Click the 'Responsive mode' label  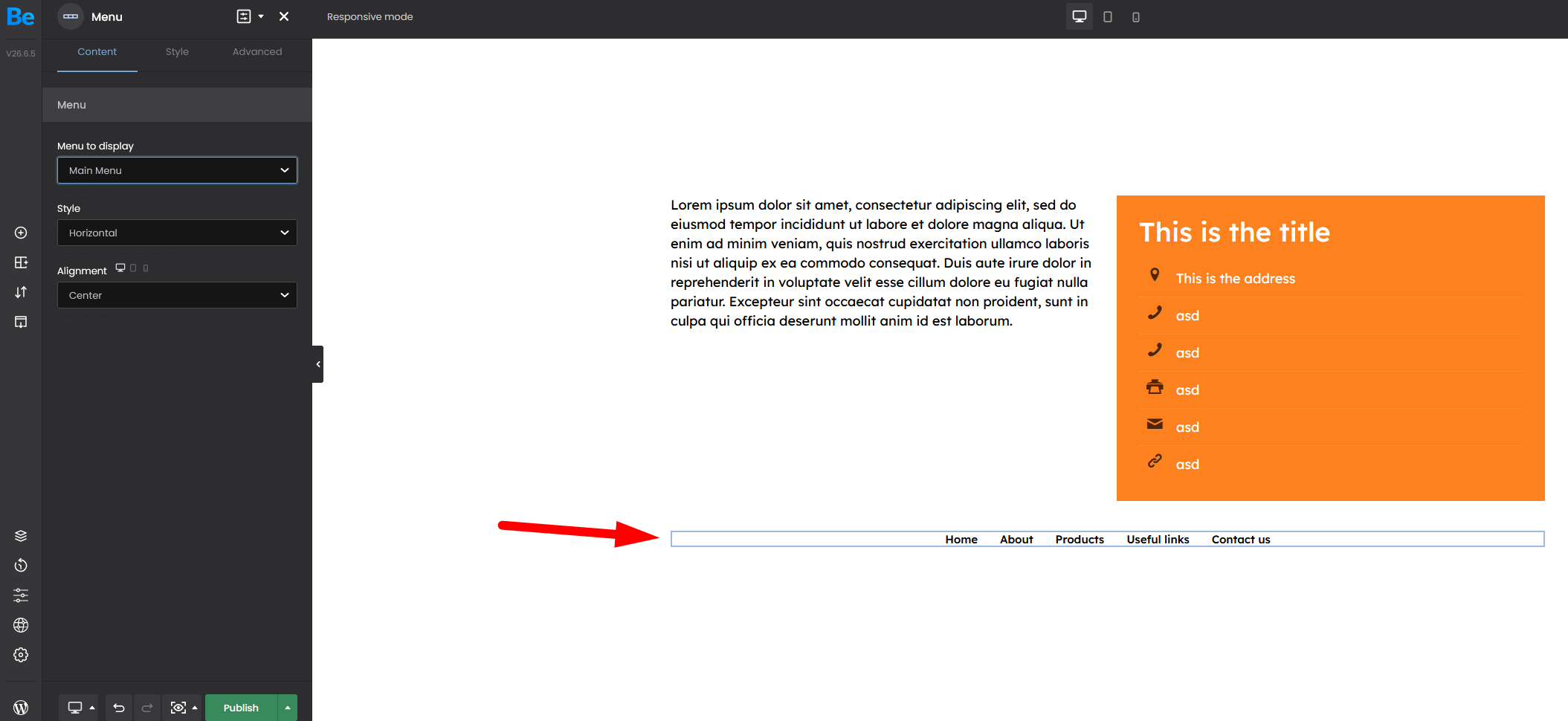pyautogui.click(x=370, y=16)
